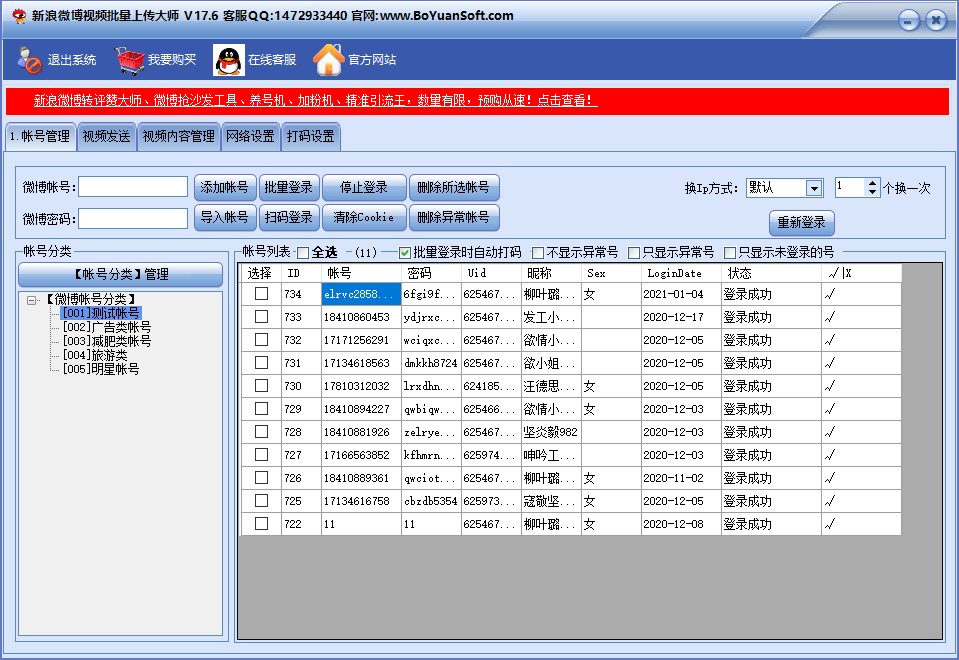The height and width of the screenshot is (660, 959).
Task: Click nickname cell 坚炎毅982
Action: 550,432
